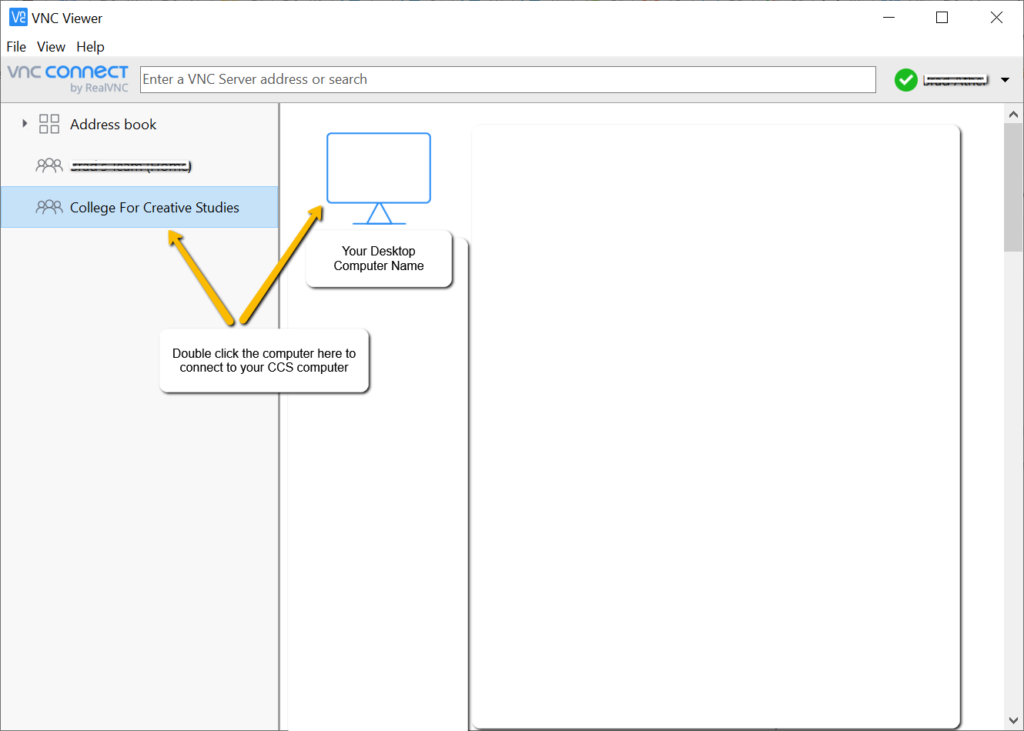This screenshot has width=1024, height=731.
Task: Click the scrollbar up arrow
Action: (x=1013, y=112)
